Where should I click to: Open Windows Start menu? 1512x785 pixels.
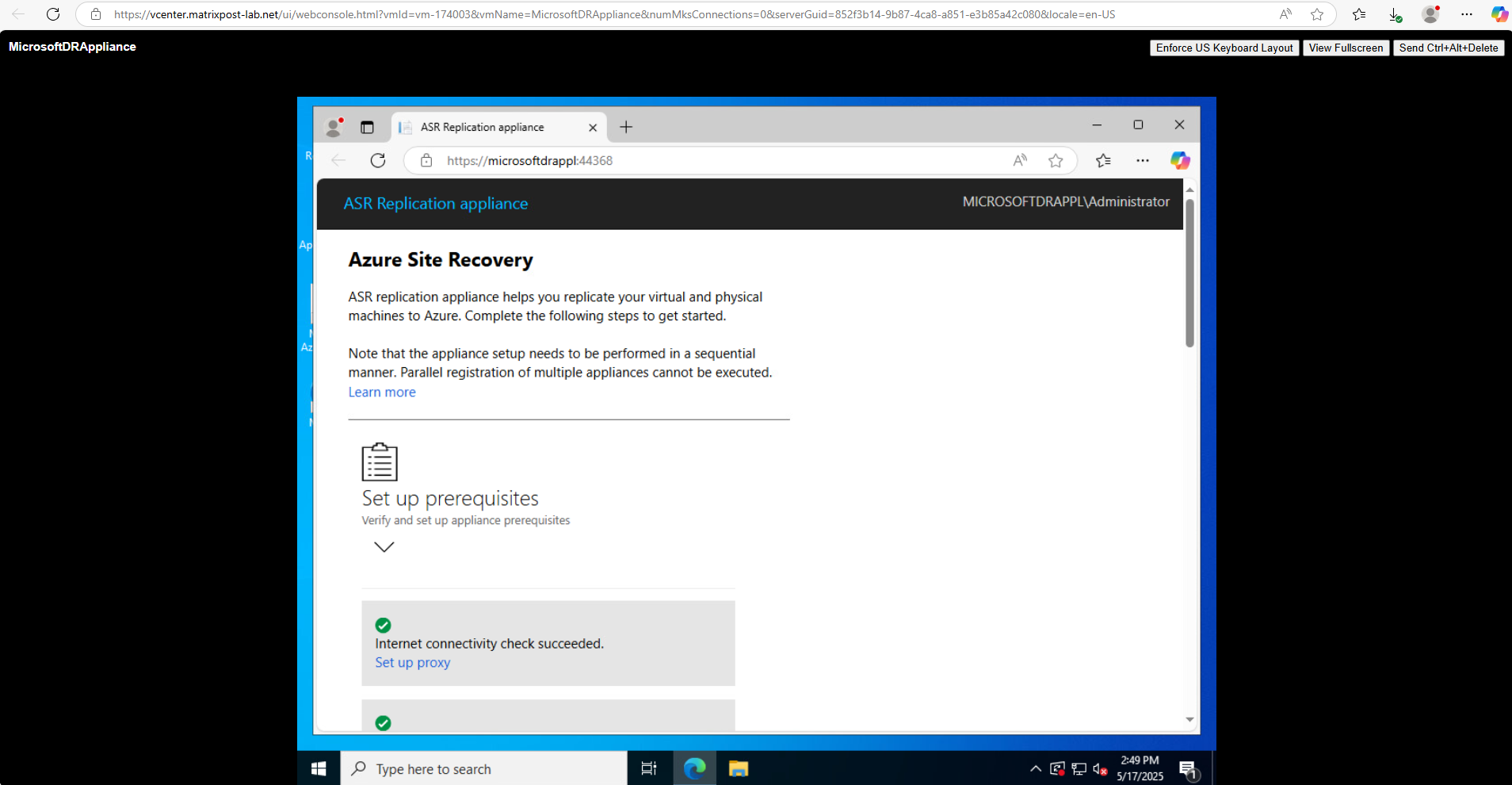coord(319,768)
